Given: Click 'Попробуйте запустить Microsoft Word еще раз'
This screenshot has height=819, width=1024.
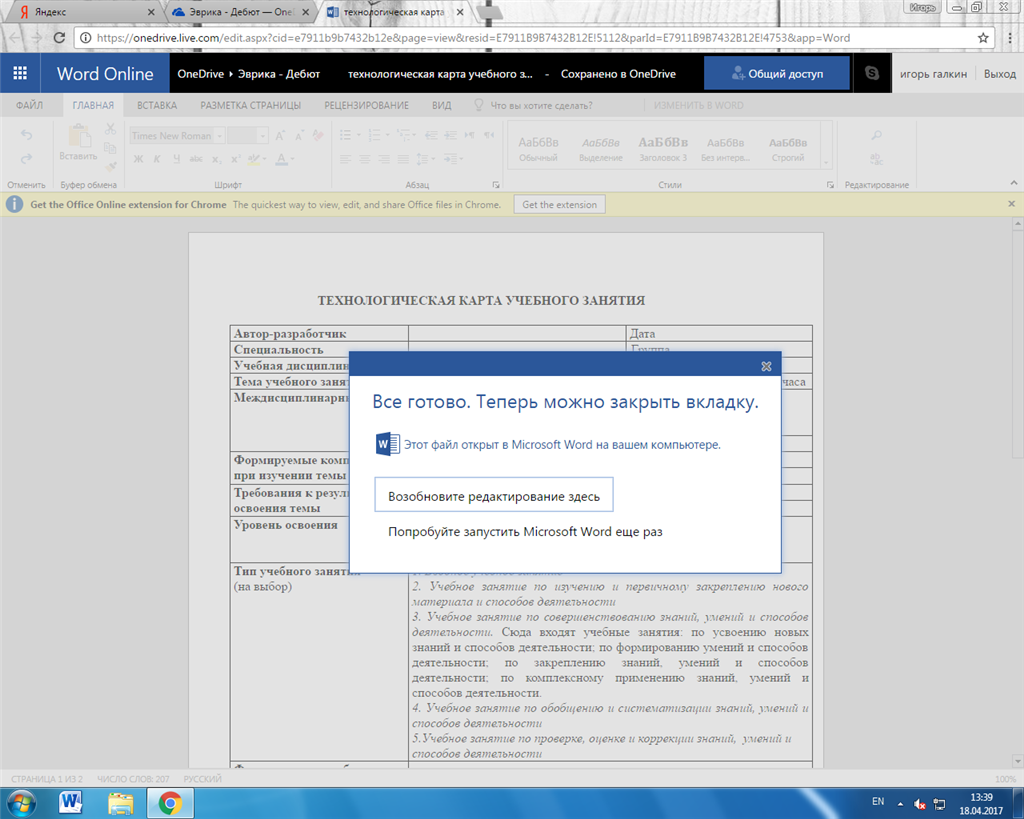Looking at the screenshot, I should 525,532.
